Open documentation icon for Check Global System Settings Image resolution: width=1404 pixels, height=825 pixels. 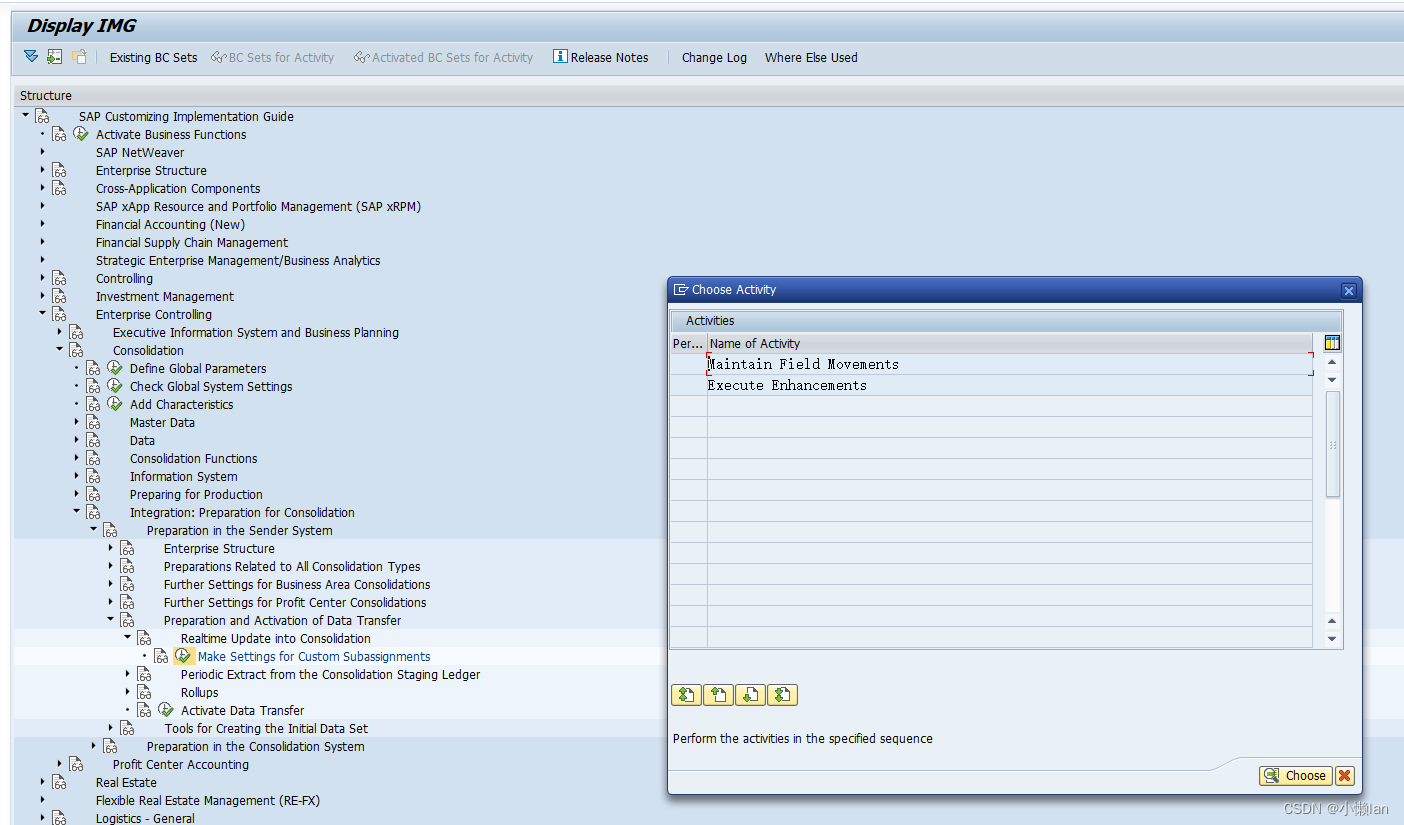click(x=93, y=386)
